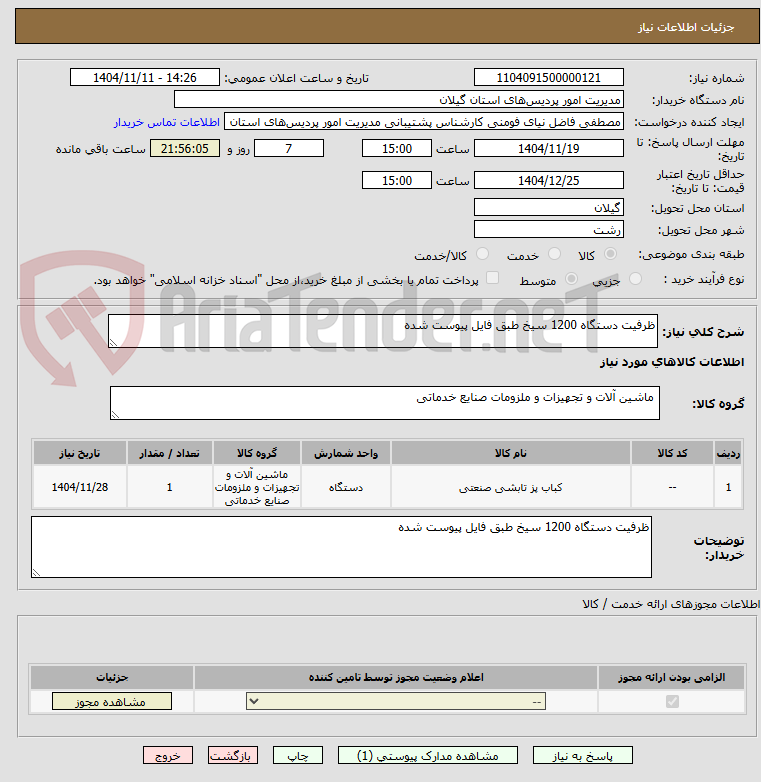
Task: Click the resize handle of گروه کالا box
Action: [115, 414]
